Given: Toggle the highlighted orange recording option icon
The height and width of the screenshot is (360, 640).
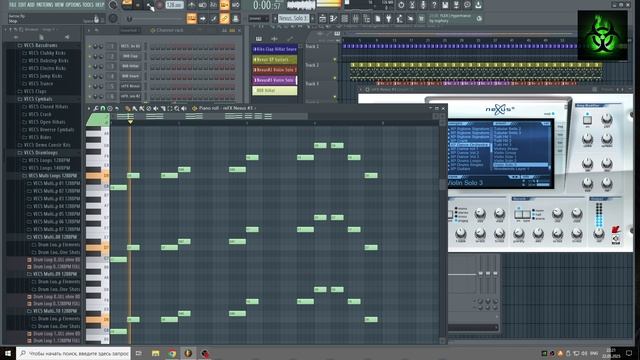Looking at the screenshot, I should pyautogui.click(x=224, y=5).
